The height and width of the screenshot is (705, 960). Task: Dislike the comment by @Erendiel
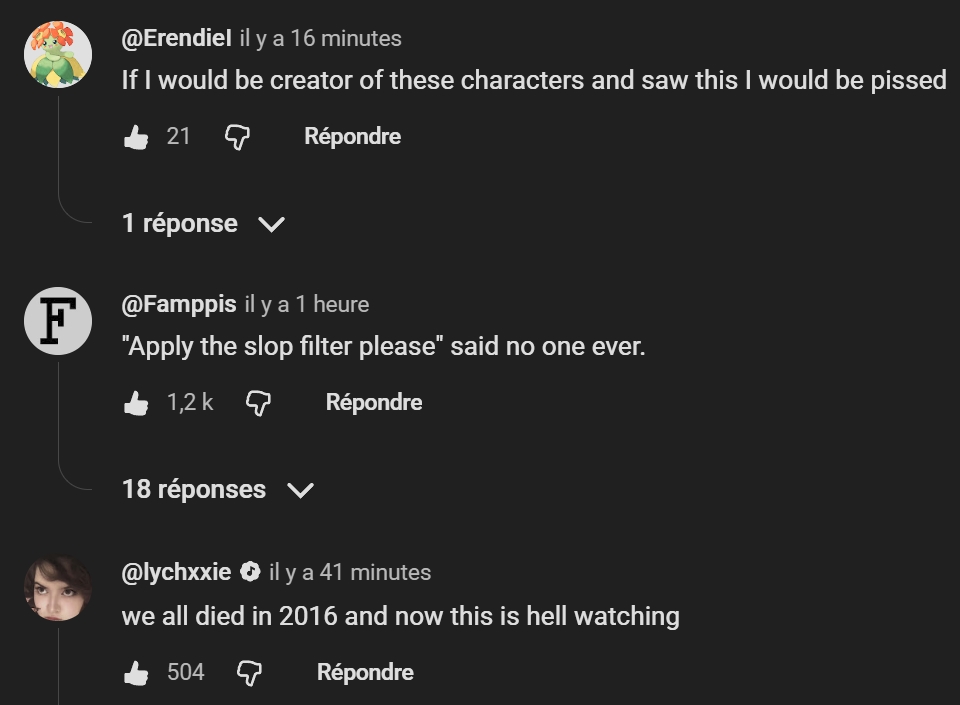[x=236, y=137]
